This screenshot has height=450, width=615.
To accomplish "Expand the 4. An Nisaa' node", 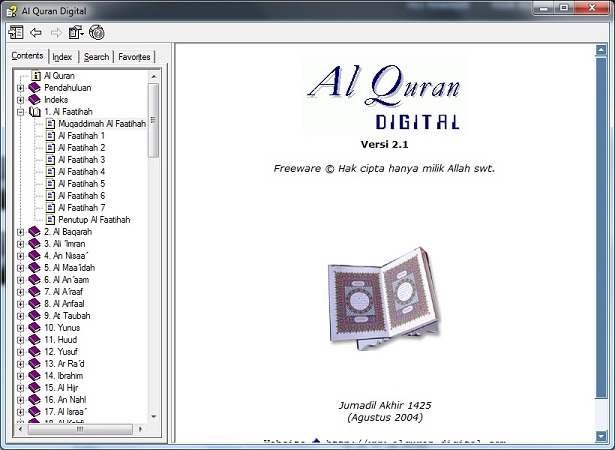I will pyautogui.click(x=20, y=256).
